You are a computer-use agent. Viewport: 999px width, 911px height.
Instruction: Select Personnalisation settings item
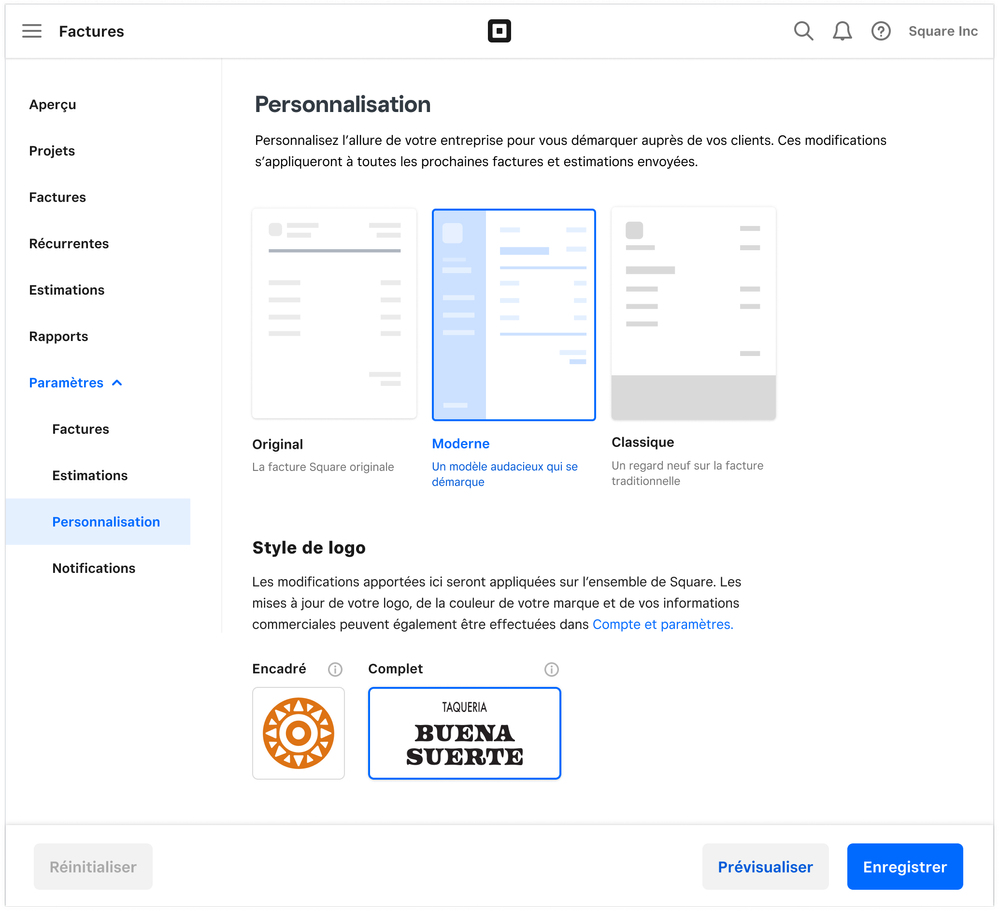point(98,522)
